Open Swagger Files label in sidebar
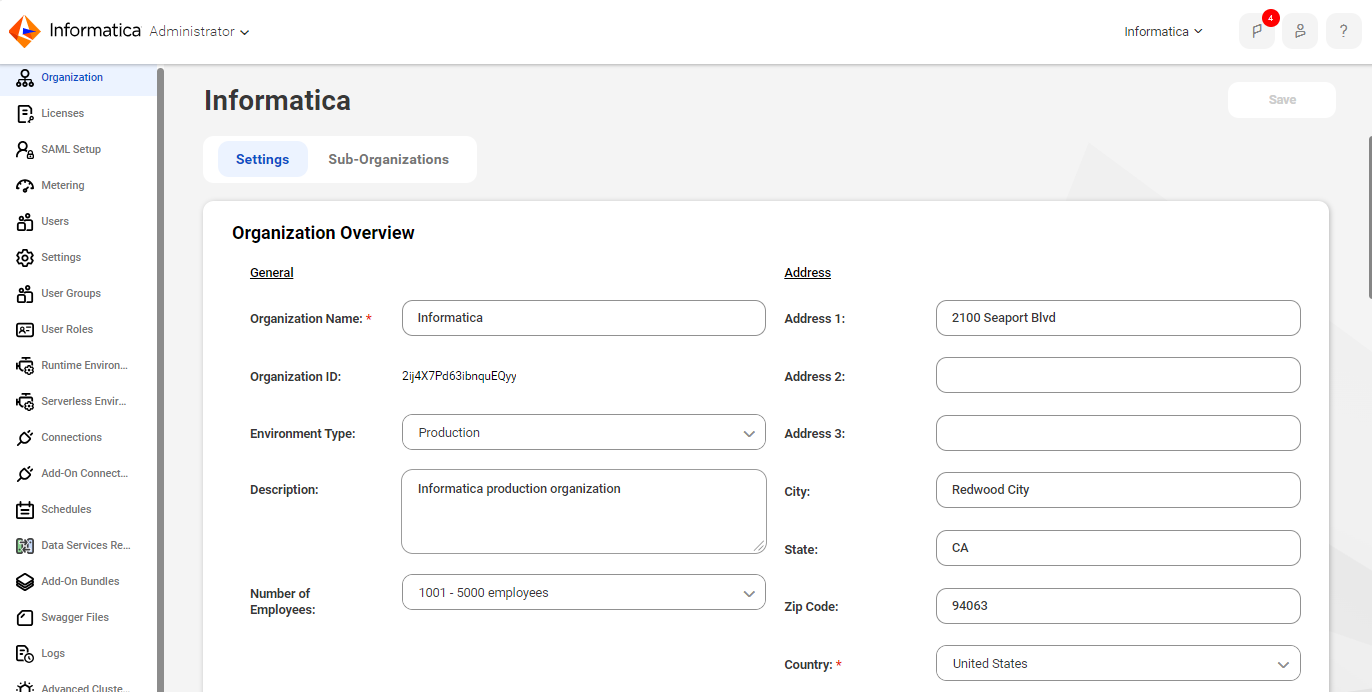The image size is (1372, 692). 75,618
